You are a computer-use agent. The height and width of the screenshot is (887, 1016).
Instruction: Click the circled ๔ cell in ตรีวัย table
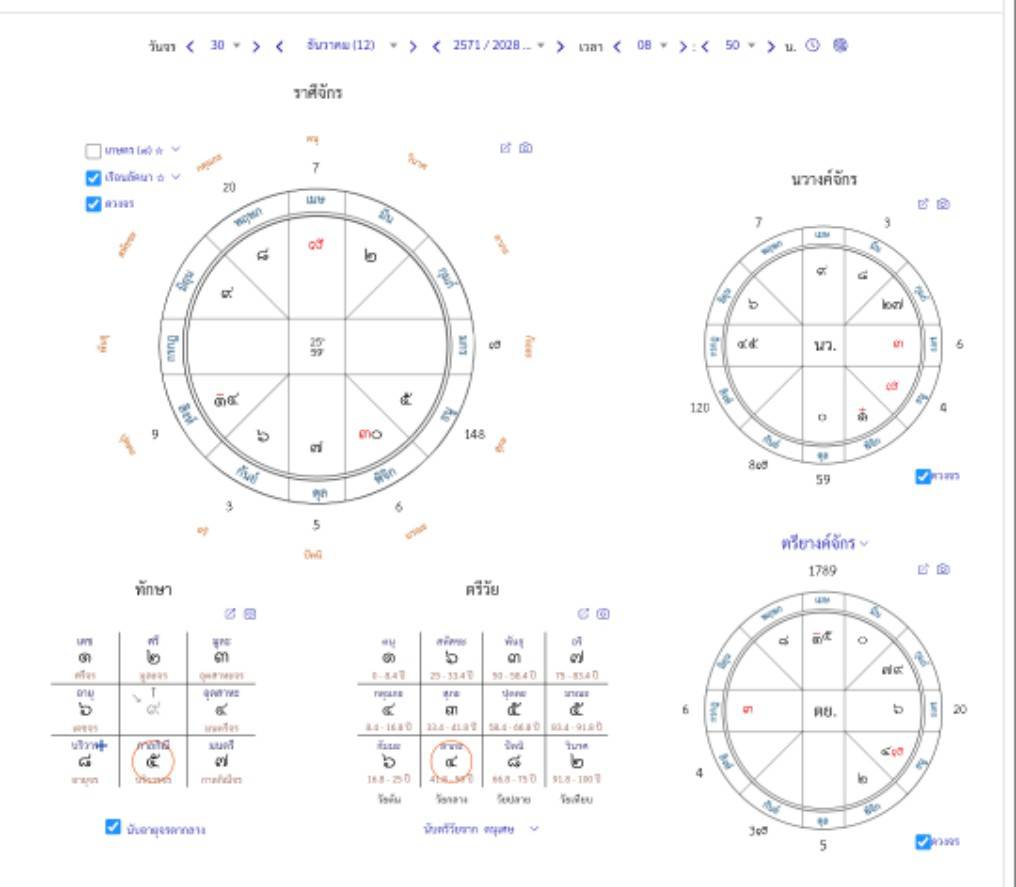[x=451, y=762]
